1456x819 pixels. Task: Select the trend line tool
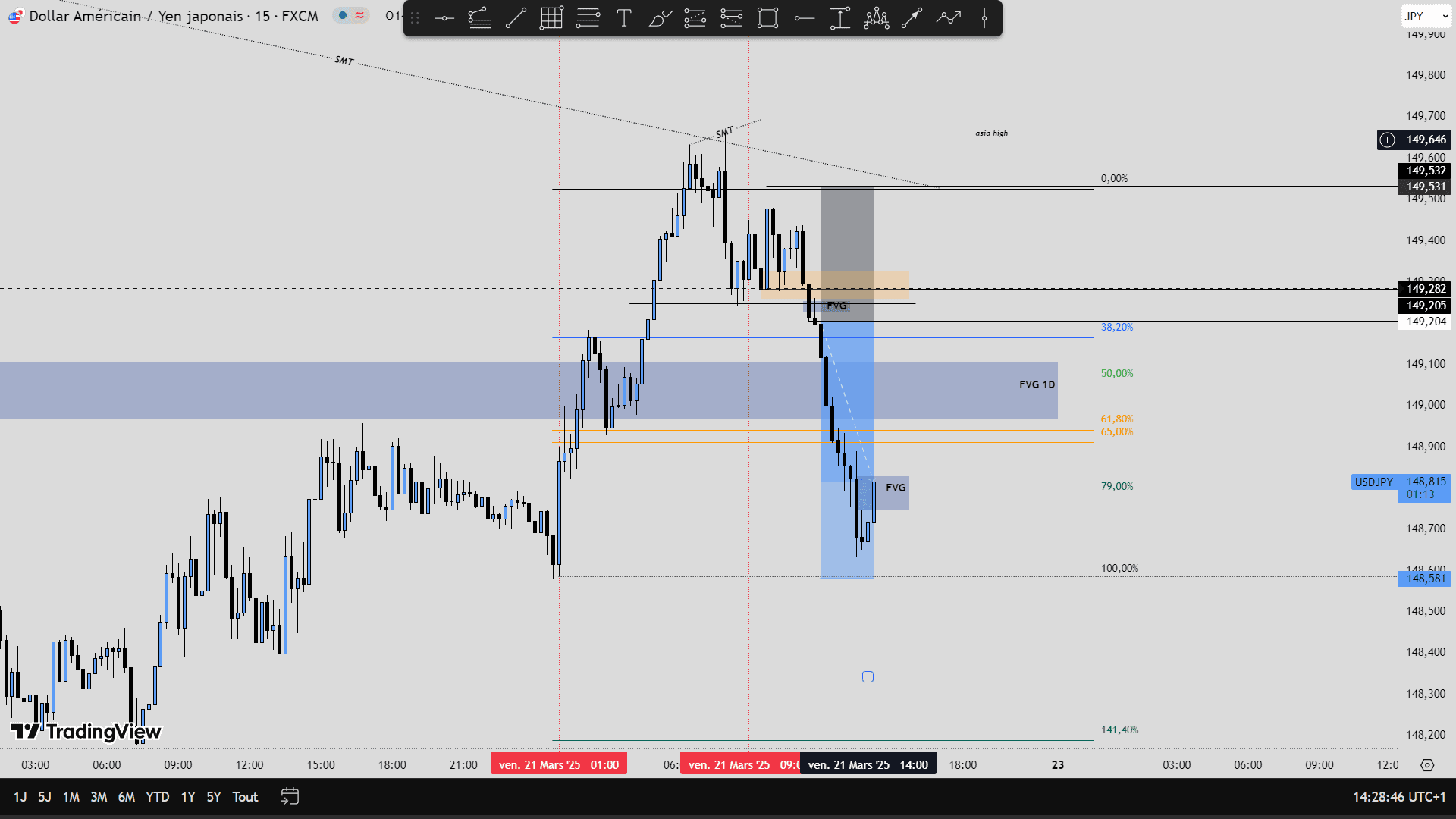pyautogui.click(x=516, y=18)
